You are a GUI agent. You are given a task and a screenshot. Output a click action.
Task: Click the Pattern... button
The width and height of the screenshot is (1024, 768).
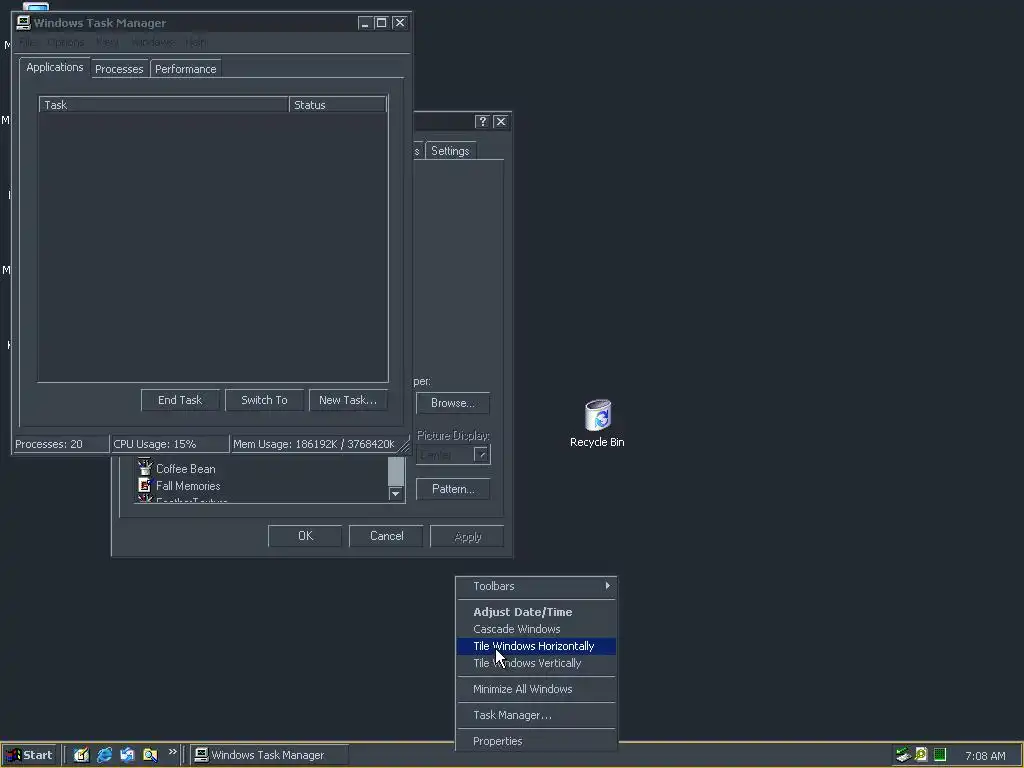pos(453,489)
